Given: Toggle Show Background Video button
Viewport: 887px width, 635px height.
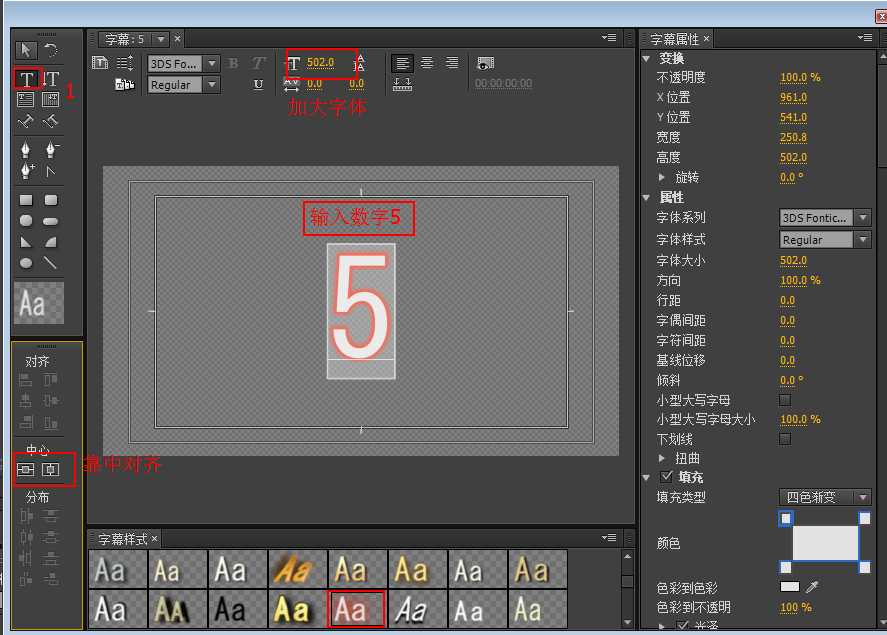Looking at the screenshot, I should (485, 63).
